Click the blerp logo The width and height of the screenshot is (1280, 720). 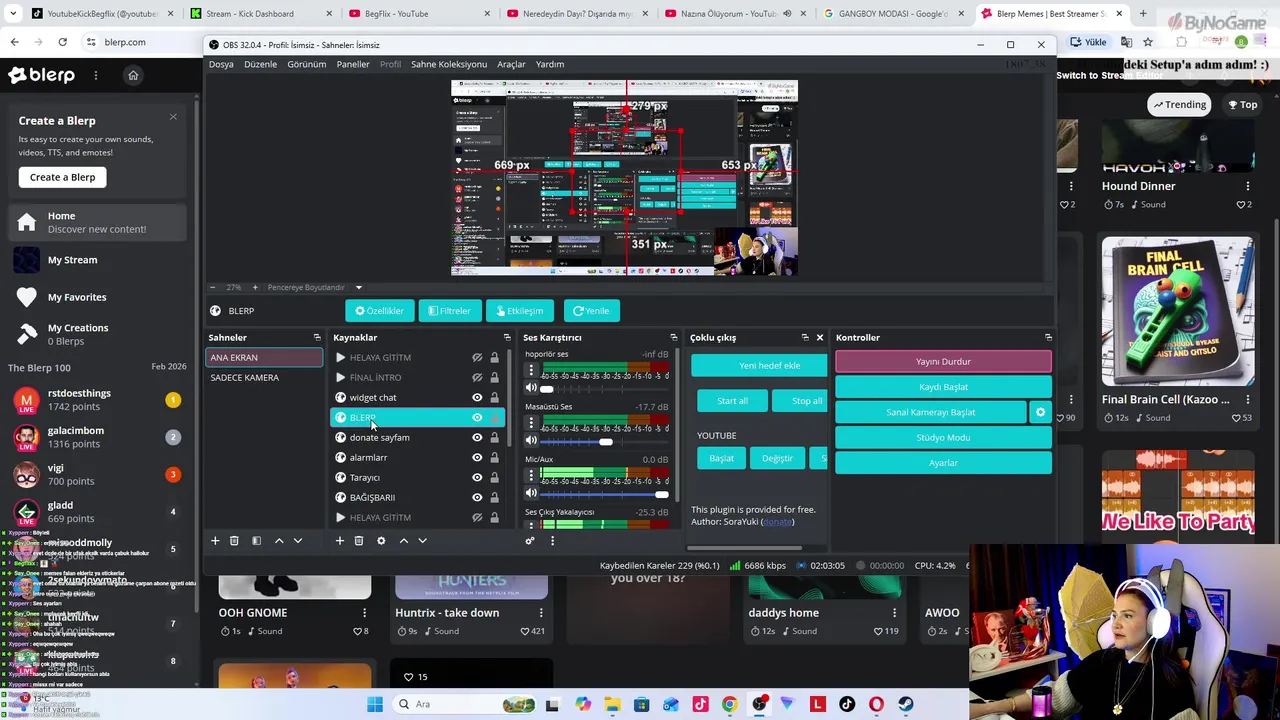point(42,75)
